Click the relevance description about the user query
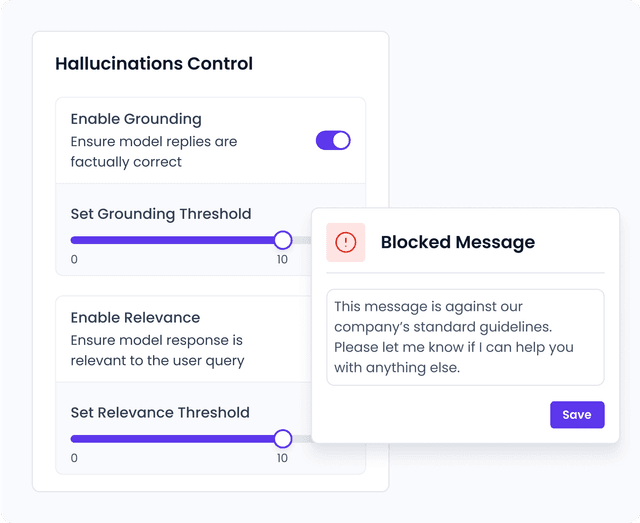640x523 pixels. (x=157, y=351)
